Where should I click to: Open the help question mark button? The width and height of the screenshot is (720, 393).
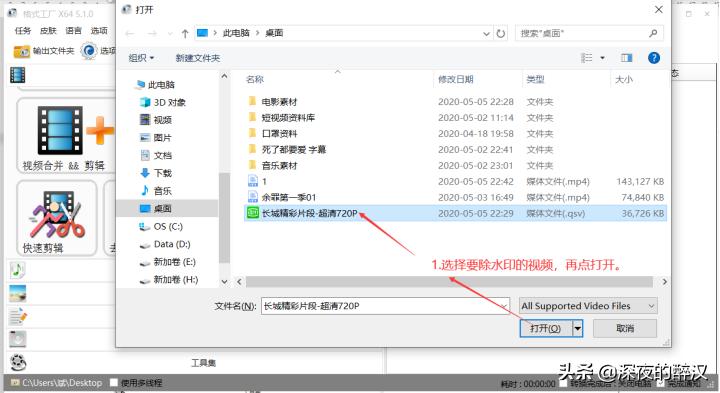point(653,58)
